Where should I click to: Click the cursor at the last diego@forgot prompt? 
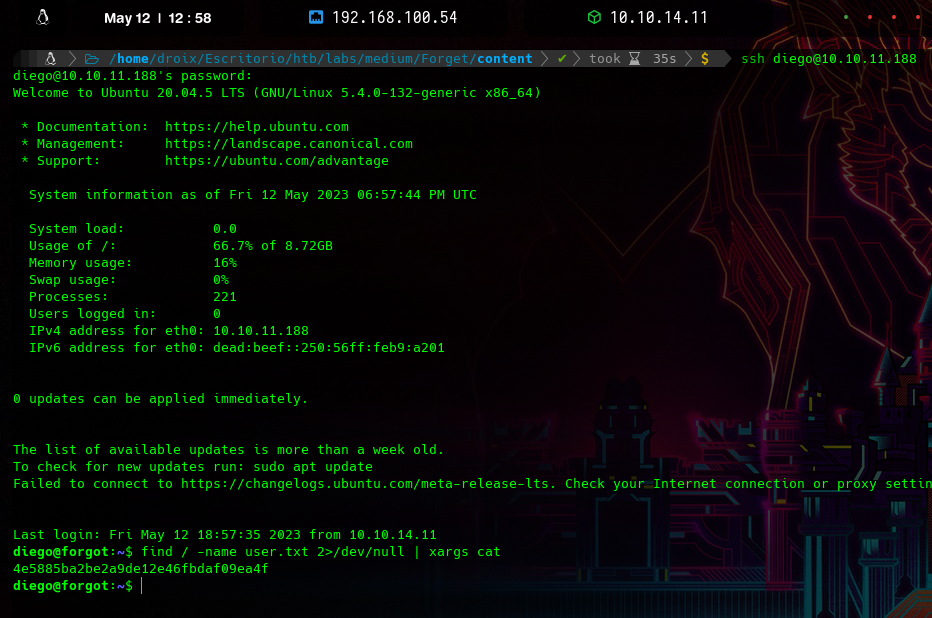pyautogui.click(x=142, y=586)
